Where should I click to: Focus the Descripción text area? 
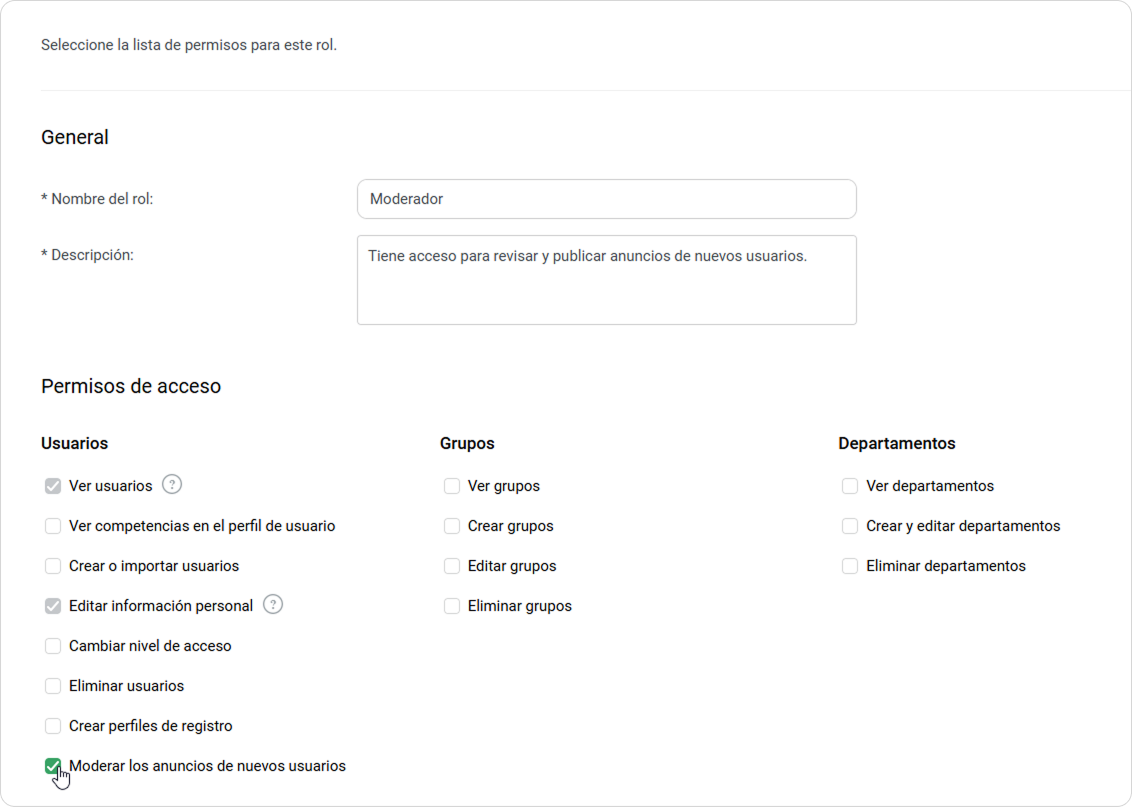click(x=606, y=280)
